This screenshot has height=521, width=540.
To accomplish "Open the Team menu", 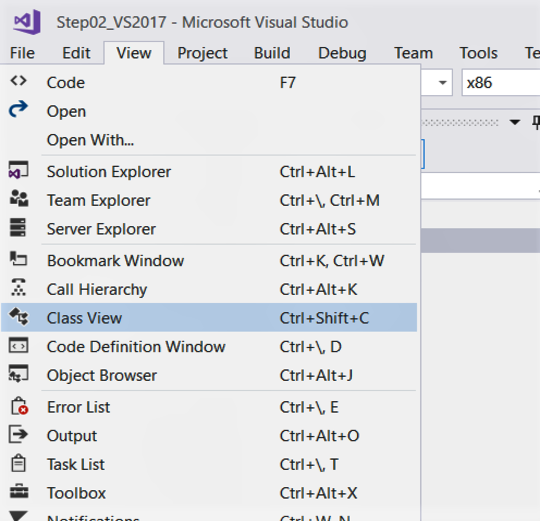I will (x=413, y=53).
